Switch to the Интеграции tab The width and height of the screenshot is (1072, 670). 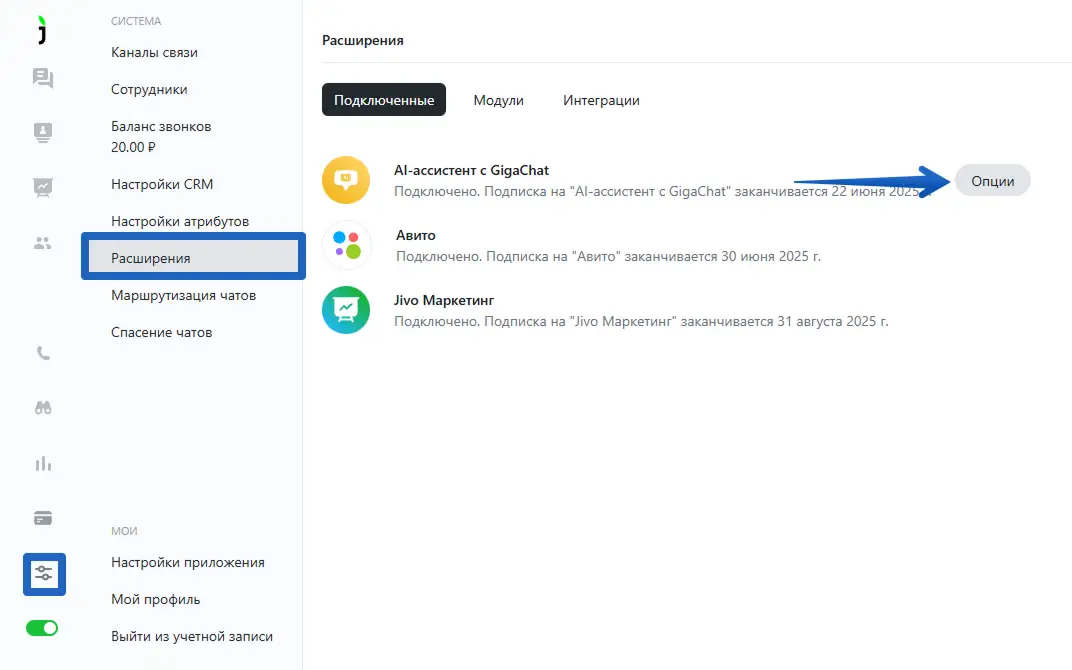pos(601,100)
